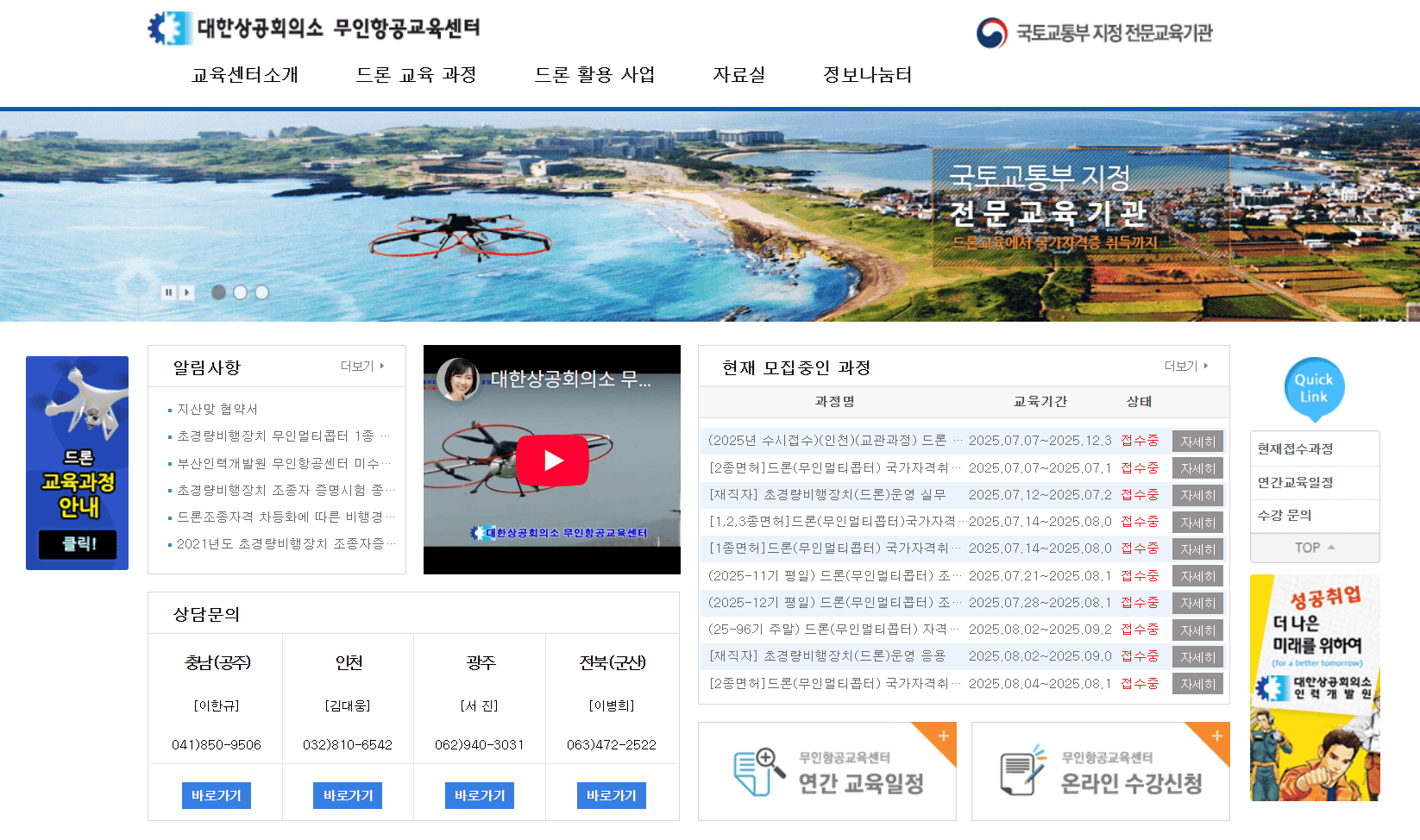Play the 무인항공교육센터 YouTube video

(x=552, y=460)
